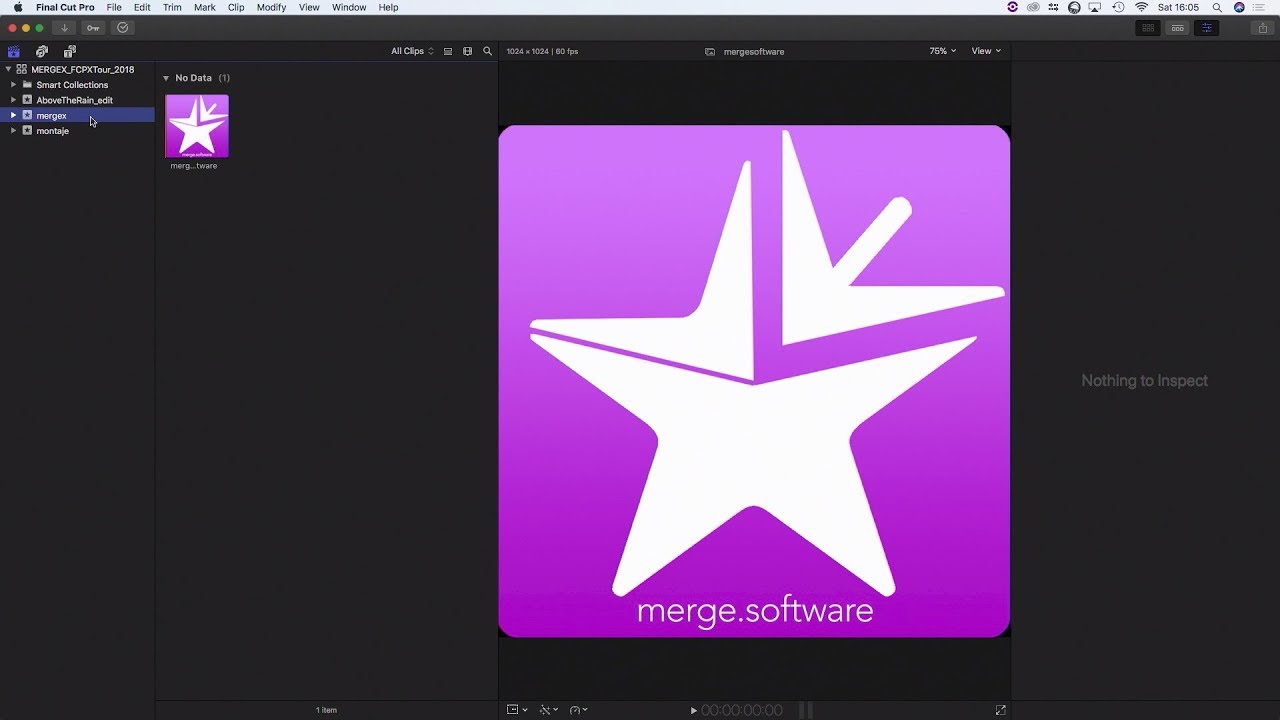Expand the Smart Collections folder
Image resolution: width=1280 pixels, height=720 pixels.
coord(13,85)
